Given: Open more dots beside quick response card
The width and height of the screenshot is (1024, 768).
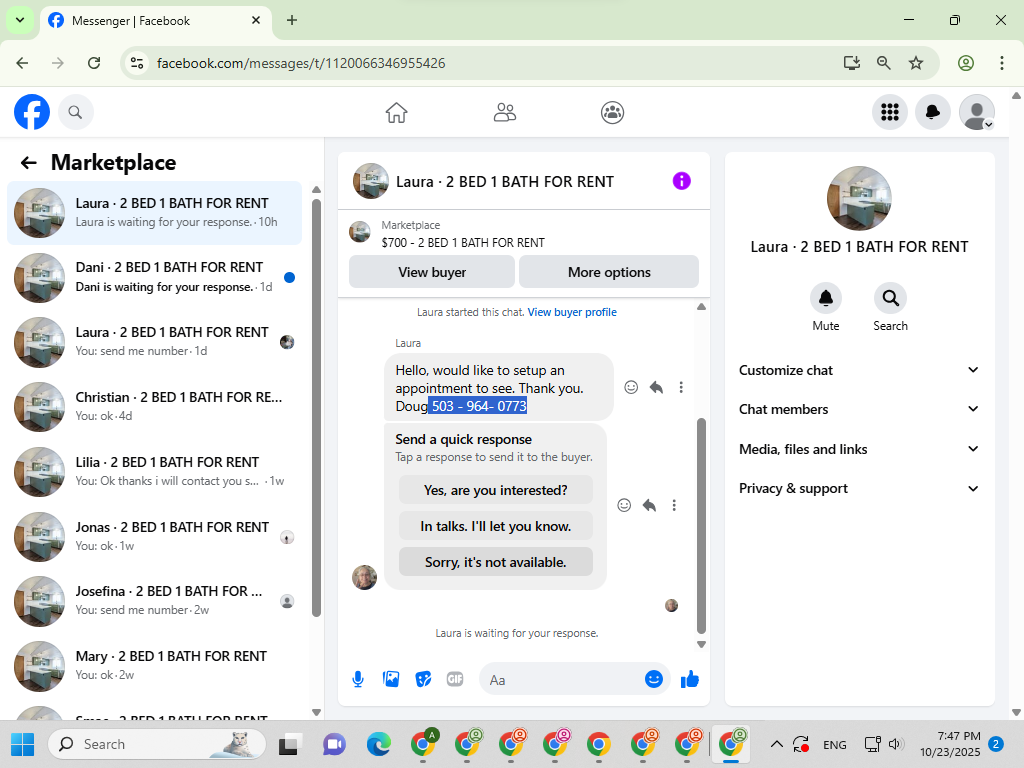Looking at the screenshot, I should coord(674,505).
